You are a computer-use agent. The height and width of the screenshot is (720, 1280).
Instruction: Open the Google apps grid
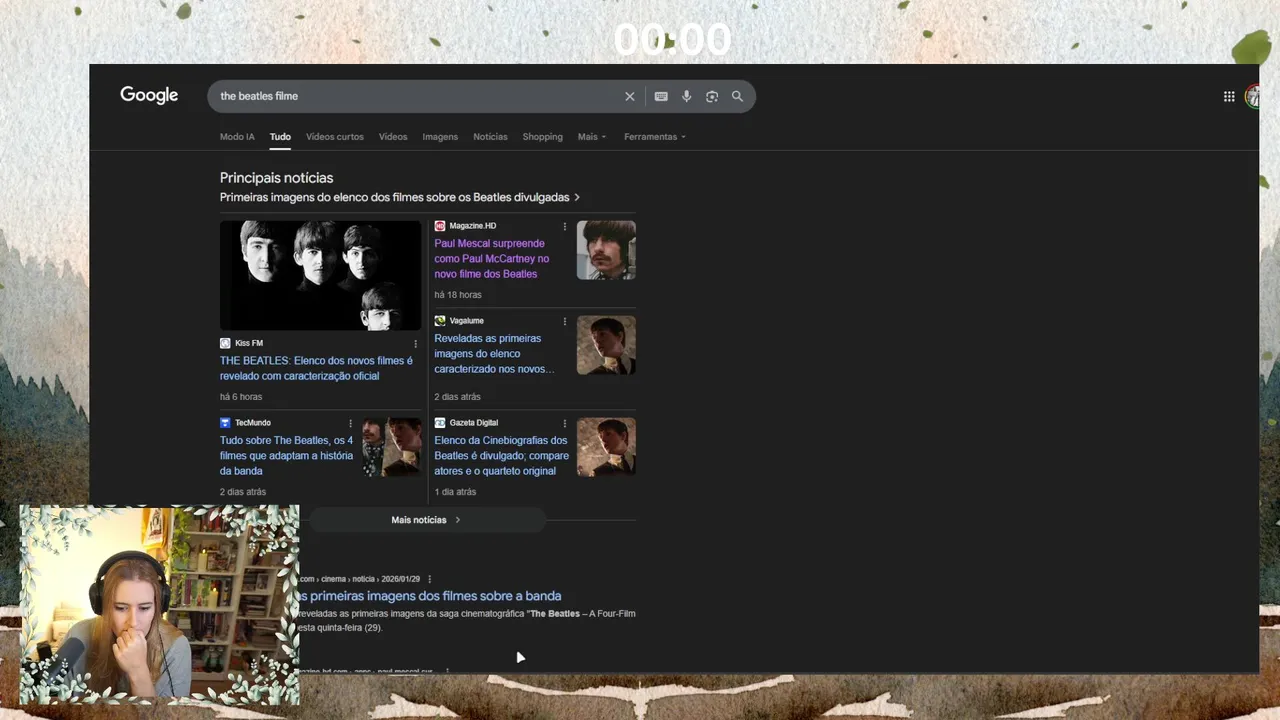click(x=1229, y=96)
